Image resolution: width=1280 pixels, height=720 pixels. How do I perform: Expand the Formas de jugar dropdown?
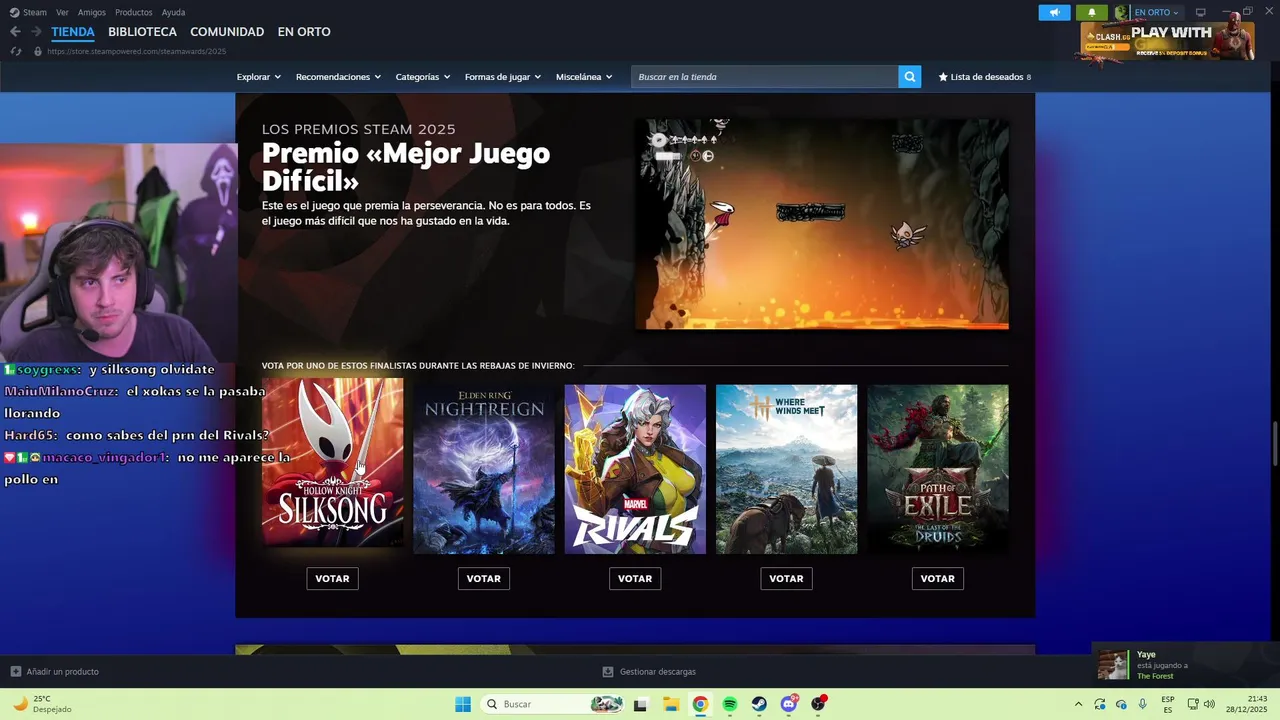[x=503, y=77]
